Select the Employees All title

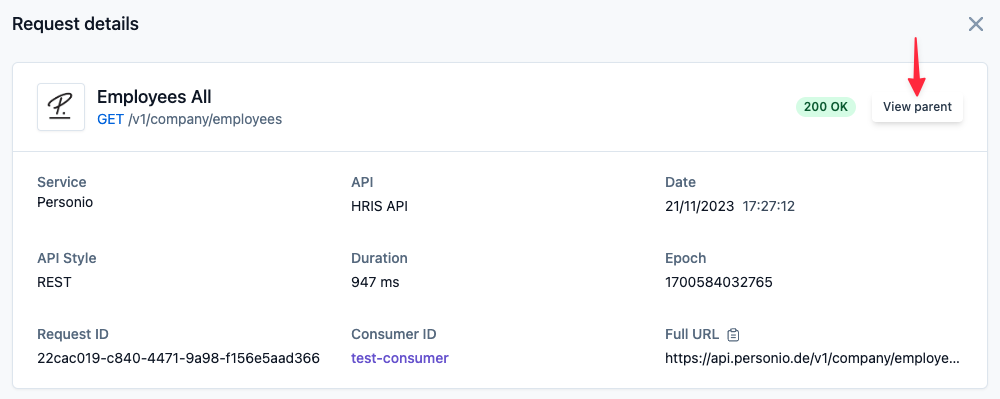tap(154, 97)
